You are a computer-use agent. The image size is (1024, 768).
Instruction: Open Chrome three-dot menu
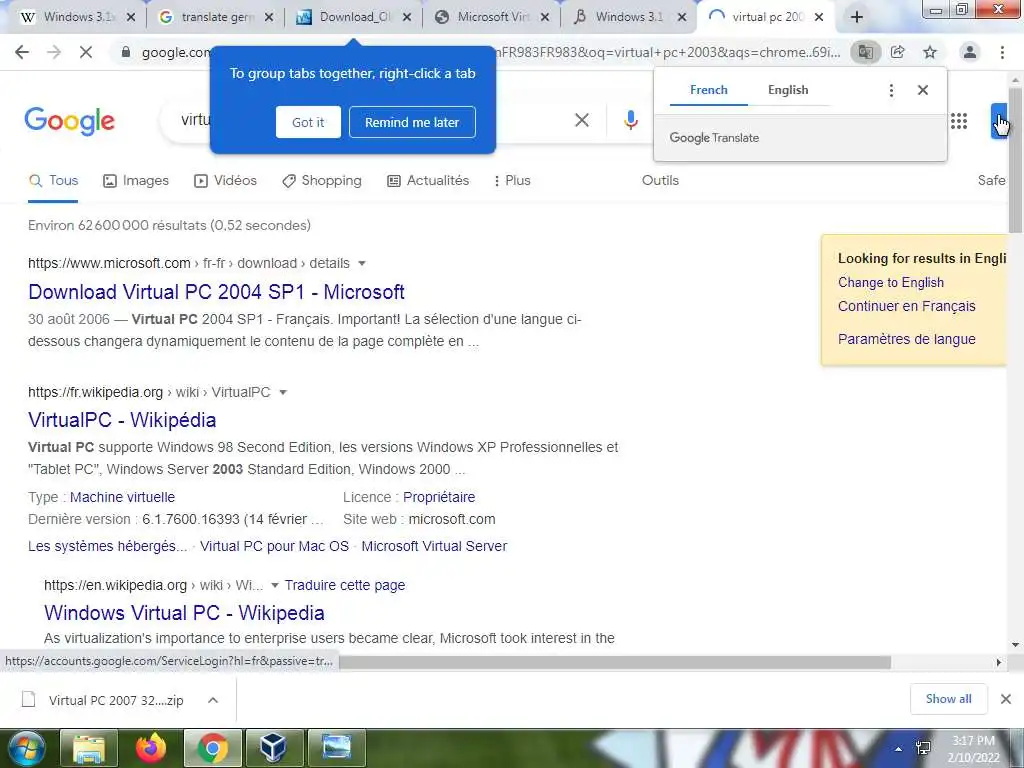(1002, 52)
